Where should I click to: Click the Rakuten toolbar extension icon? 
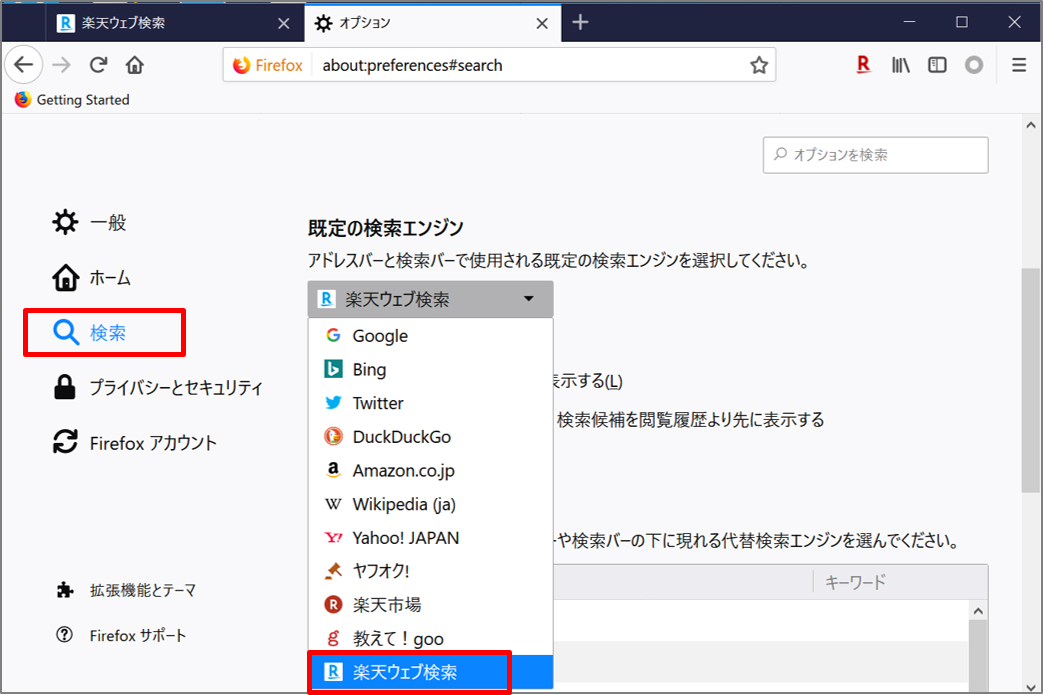point(864,65)
